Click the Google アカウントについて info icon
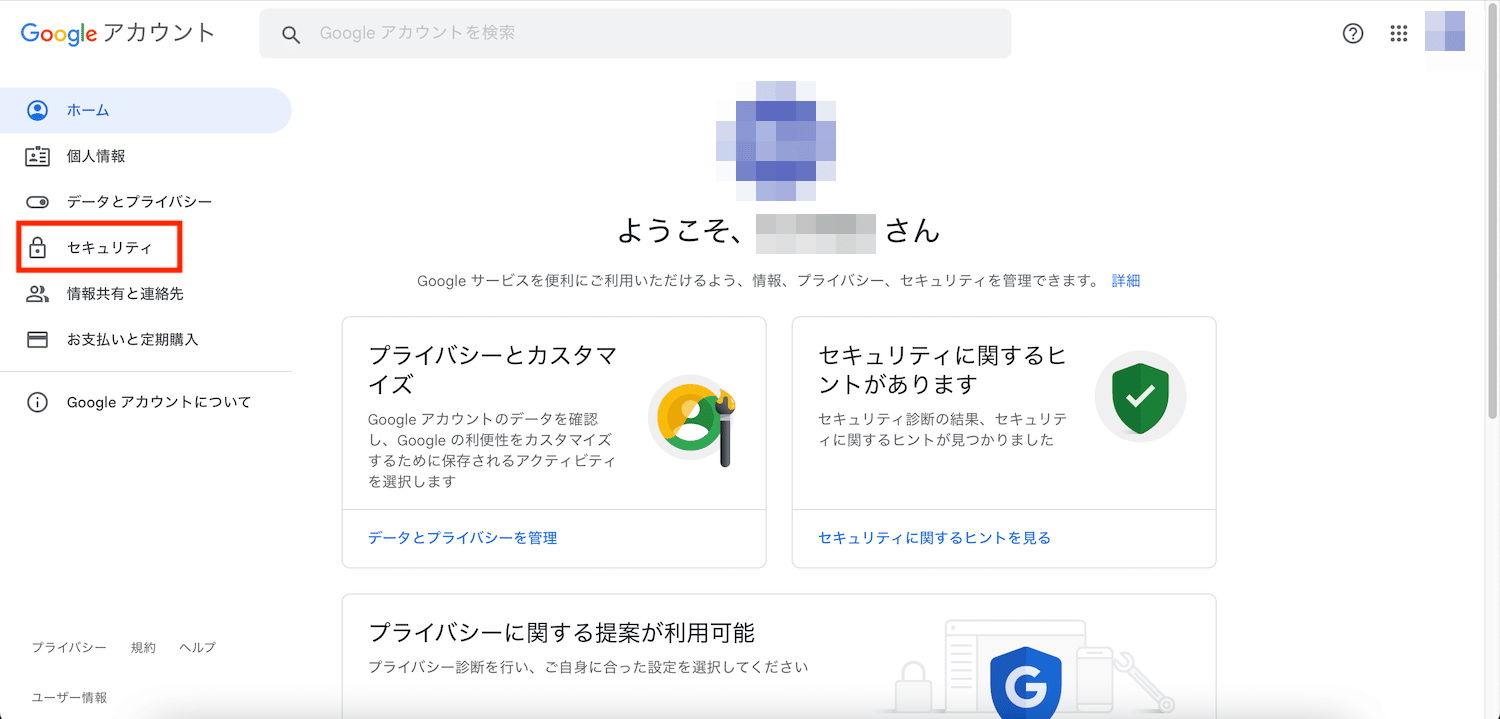The width and height of the screenshot is (1500, 719). click(37, 403)
